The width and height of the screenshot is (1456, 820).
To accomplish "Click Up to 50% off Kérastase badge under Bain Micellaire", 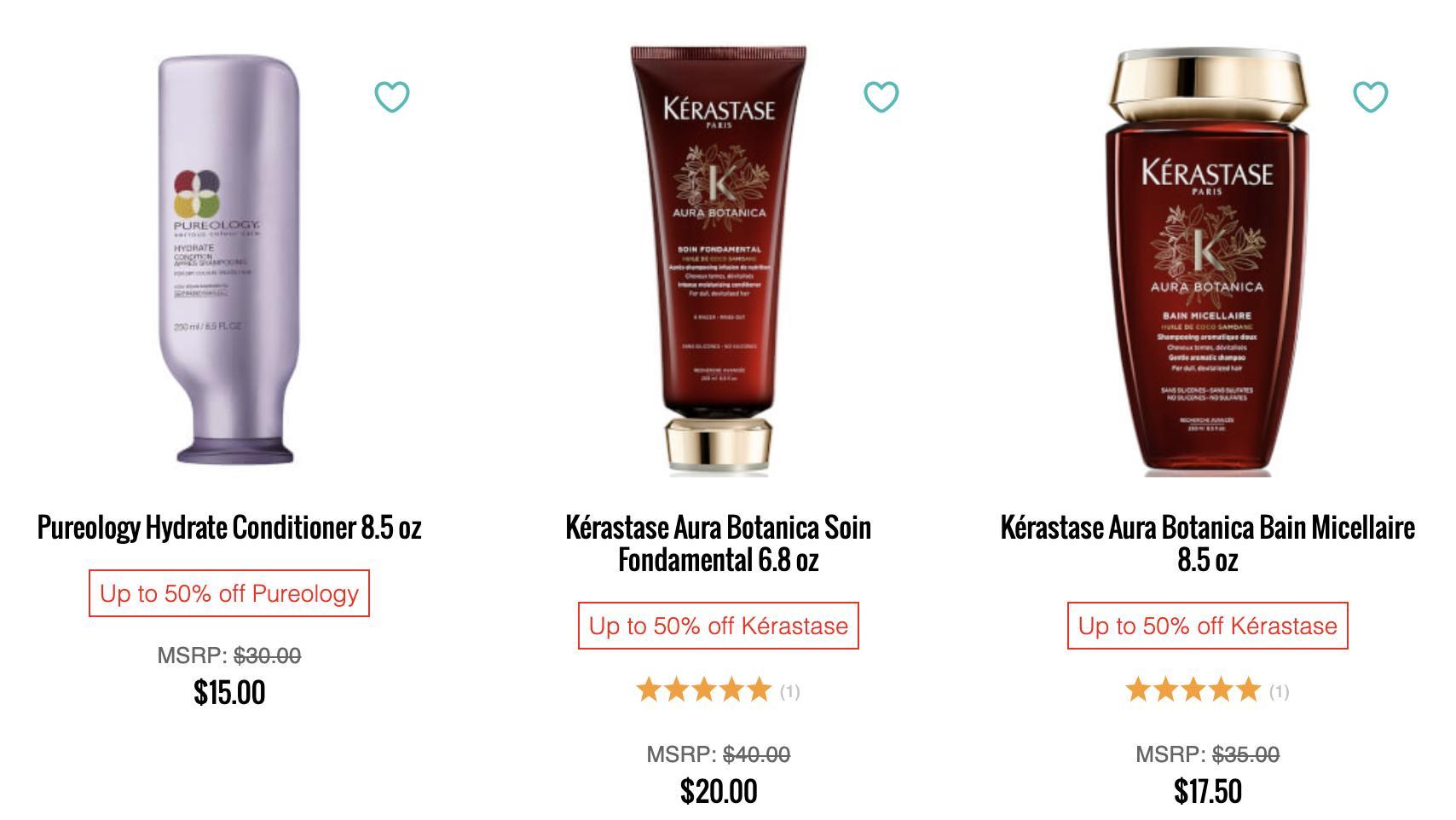I will point(1208,626).
